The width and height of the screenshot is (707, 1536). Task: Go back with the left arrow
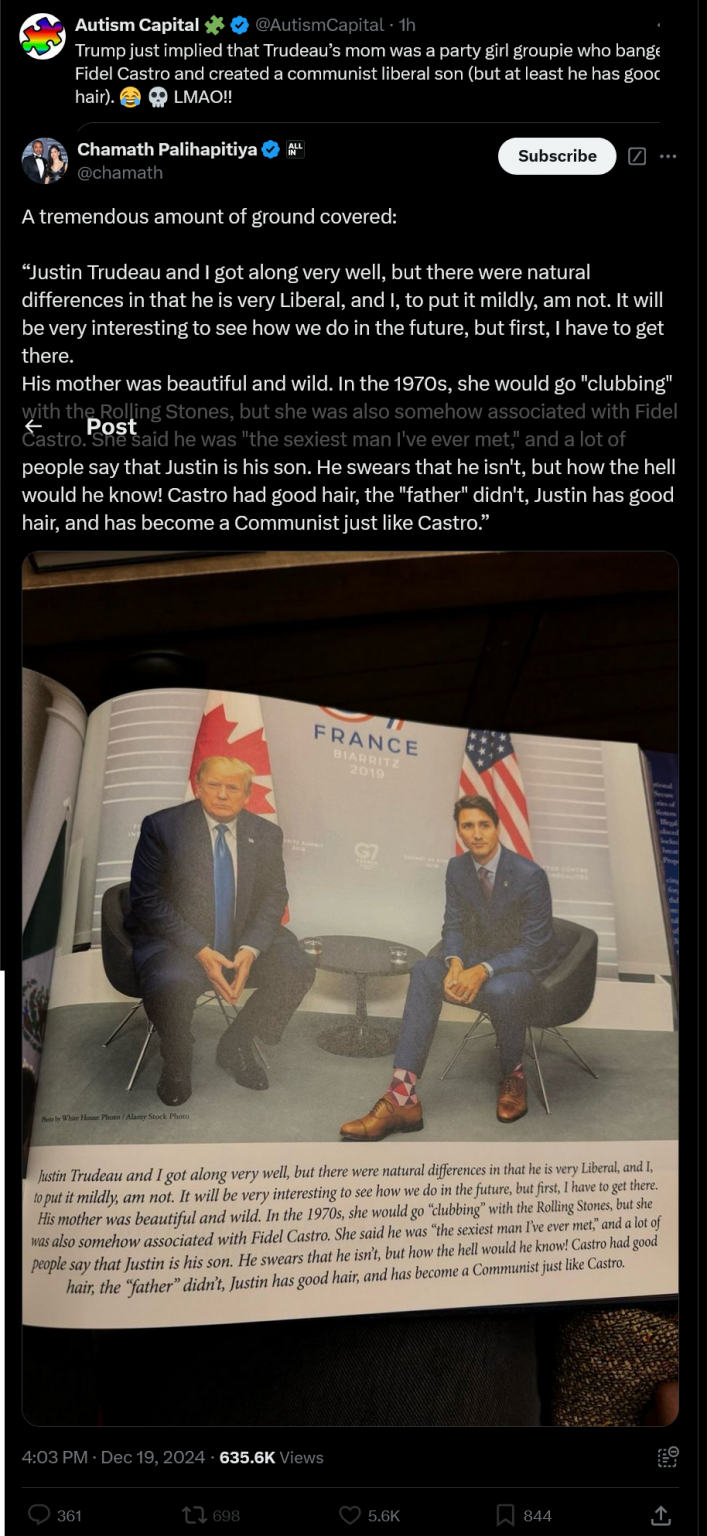click(34, 426)
